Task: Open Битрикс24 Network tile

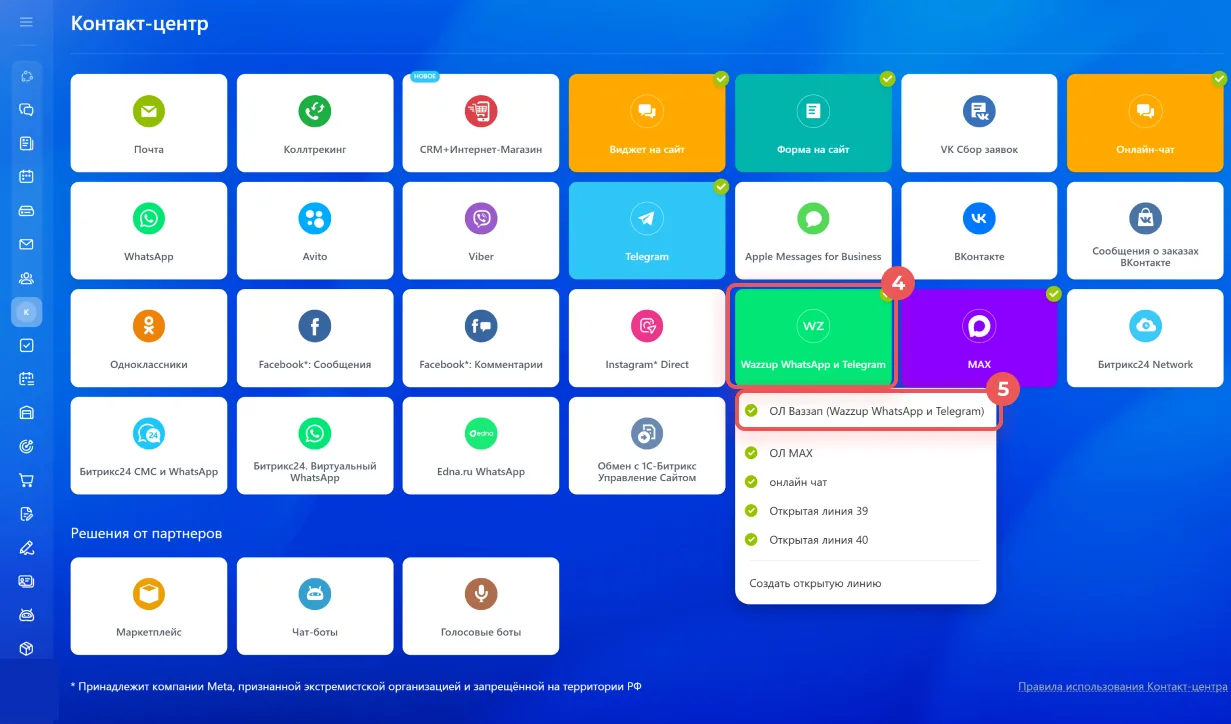Action: 1145,338
